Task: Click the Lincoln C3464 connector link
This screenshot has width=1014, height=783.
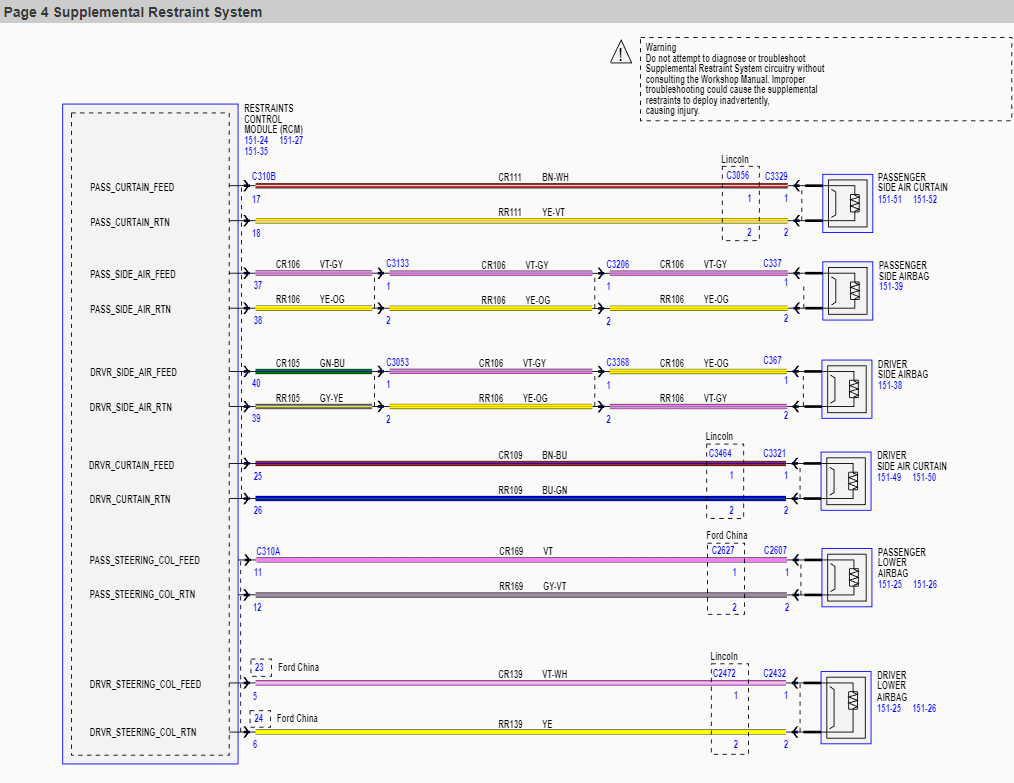Action: (x=719, y=453)
